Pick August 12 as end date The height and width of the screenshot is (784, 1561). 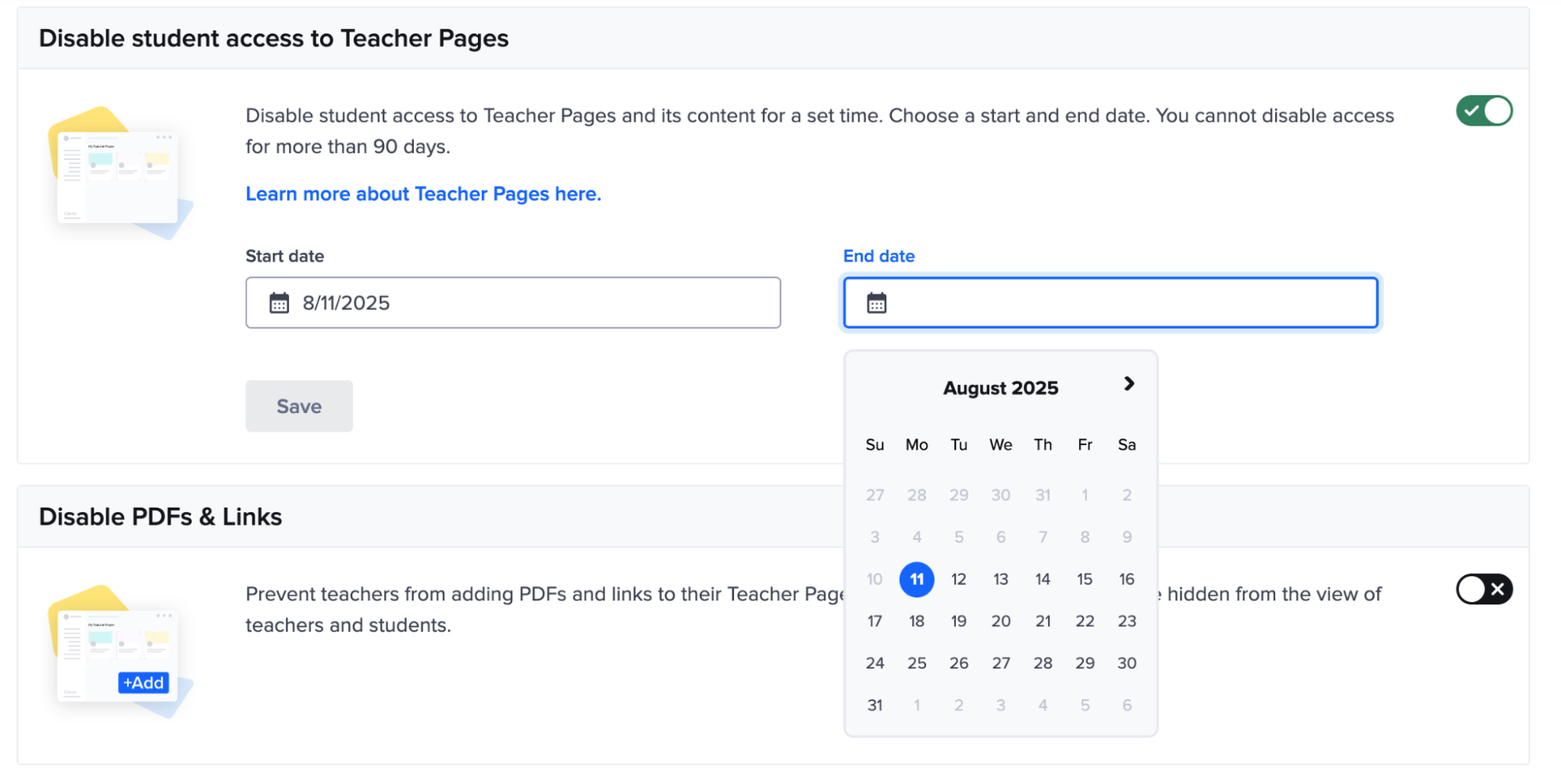click(x=959, y=579)
